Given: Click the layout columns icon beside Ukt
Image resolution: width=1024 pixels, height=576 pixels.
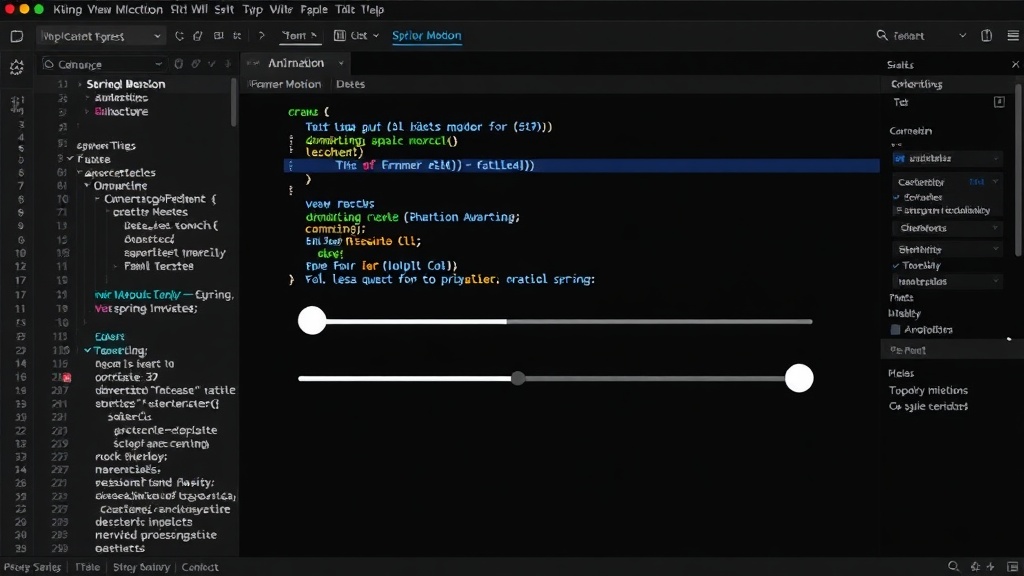Looking at the screenshot, I should (340, 35).
